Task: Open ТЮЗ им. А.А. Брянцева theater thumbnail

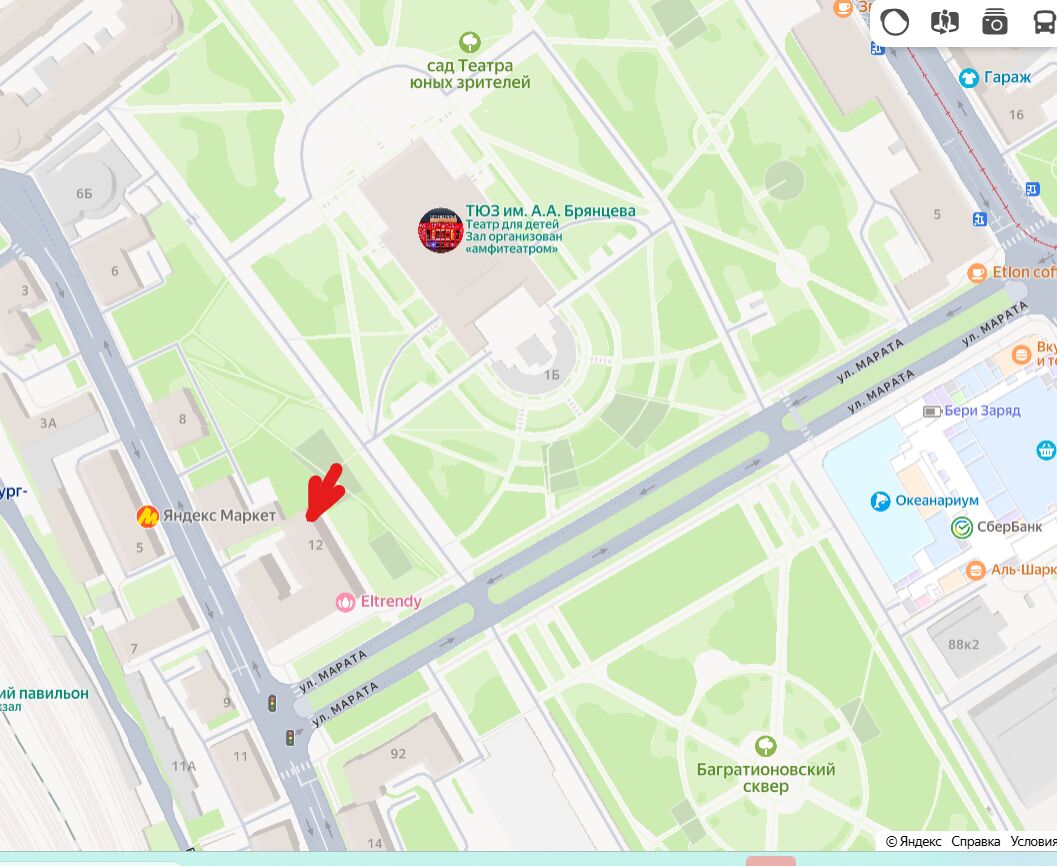Action: pos(440,230)
